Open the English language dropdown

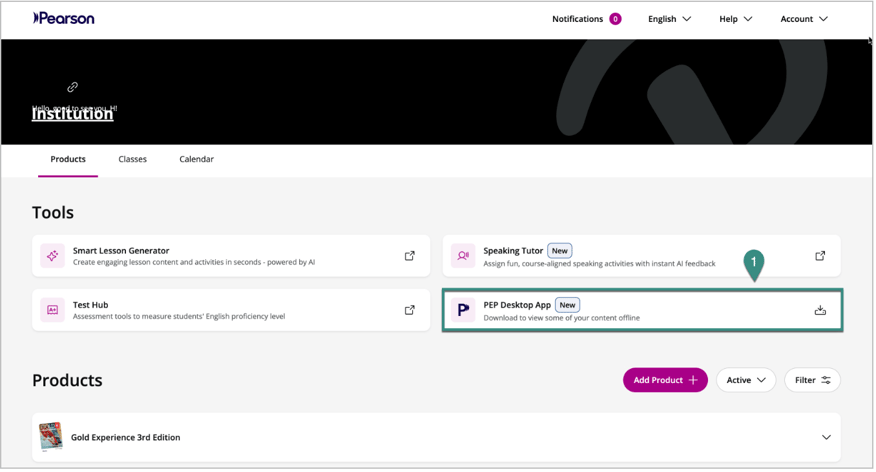click(x=669, y=19)
